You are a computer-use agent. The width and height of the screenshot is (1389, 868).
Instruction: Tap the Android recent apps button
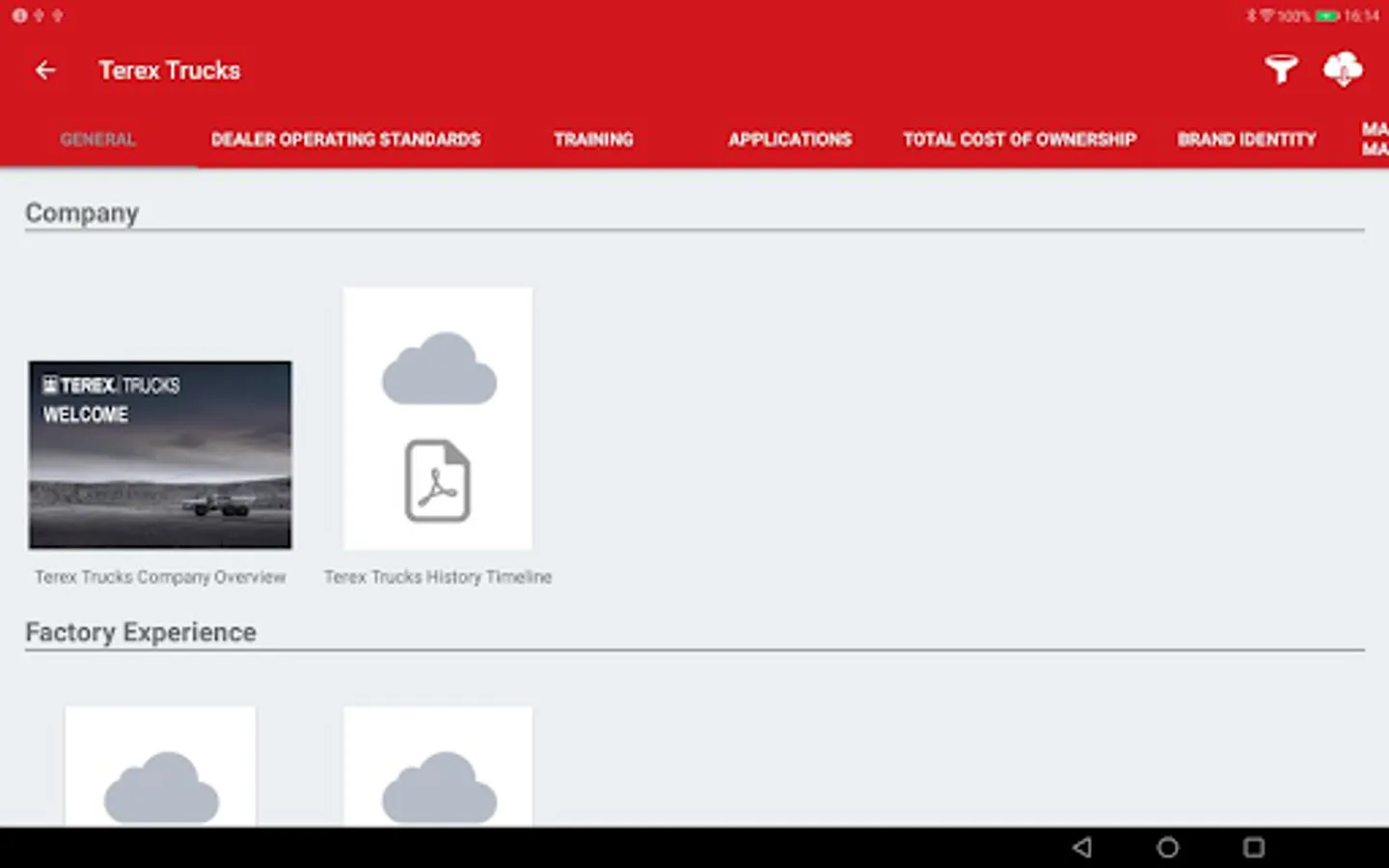tap(1253, 848)
